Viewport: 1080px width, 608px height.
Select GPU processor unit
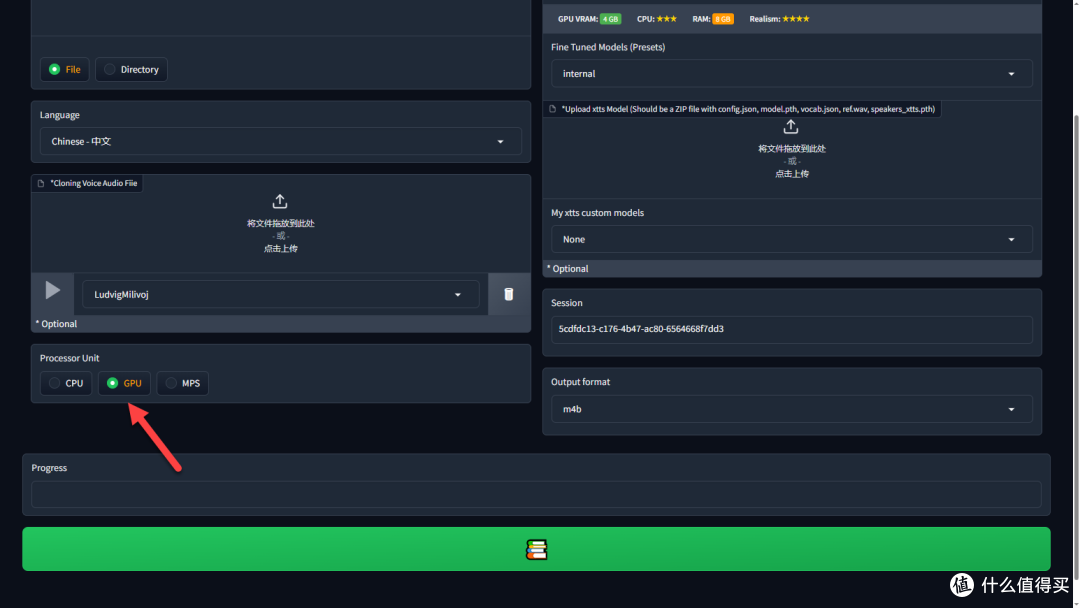[x=124, y=383]
